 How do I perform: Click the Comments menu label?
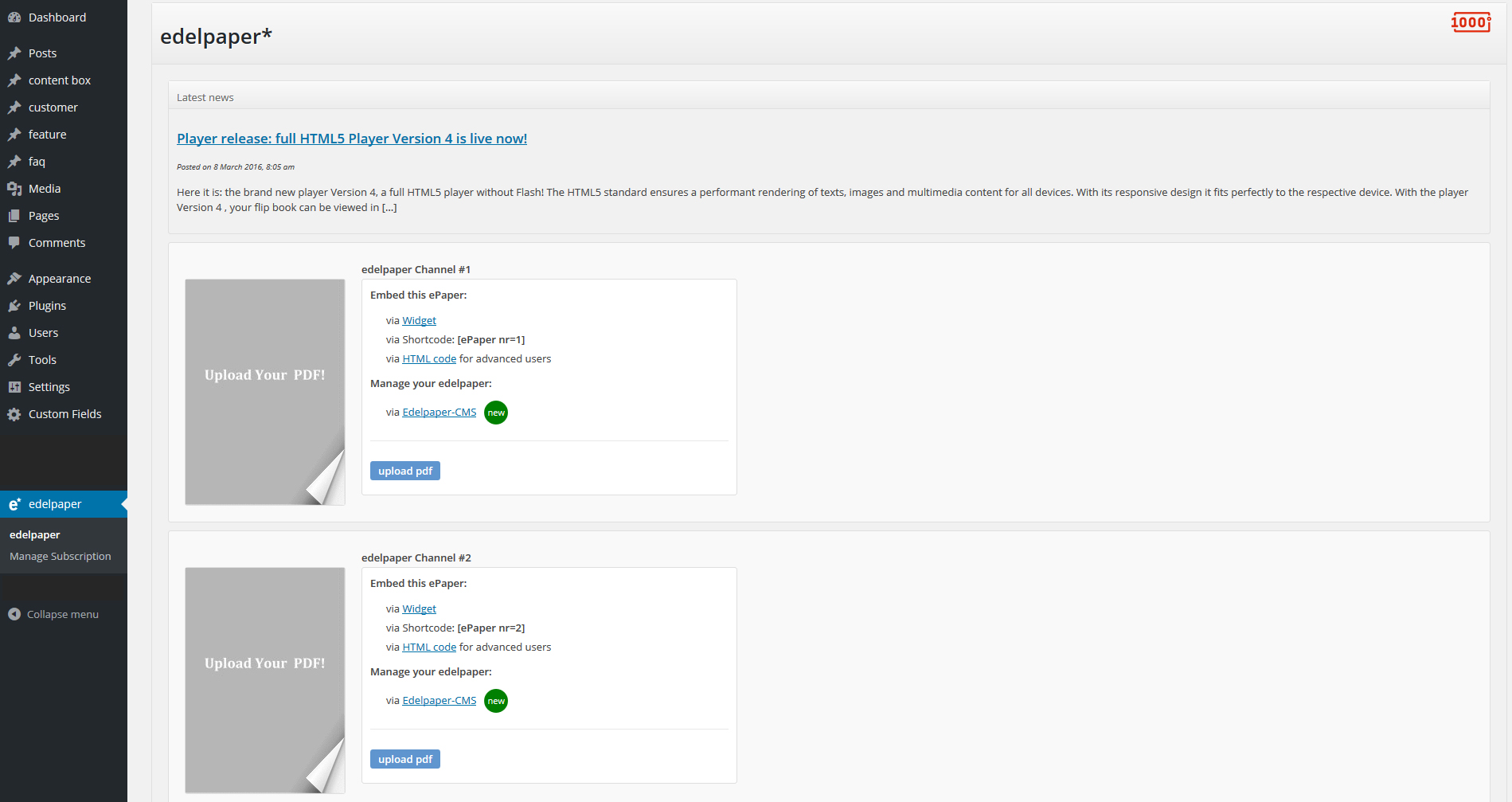coord(57,243)
